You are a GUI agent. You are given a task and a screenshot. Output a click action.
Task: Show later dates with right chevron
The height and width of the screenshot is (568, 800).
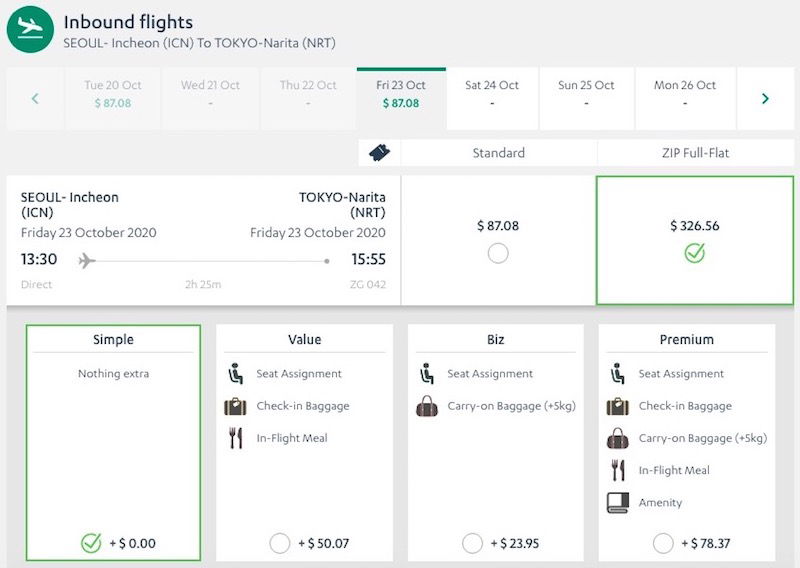765,98
